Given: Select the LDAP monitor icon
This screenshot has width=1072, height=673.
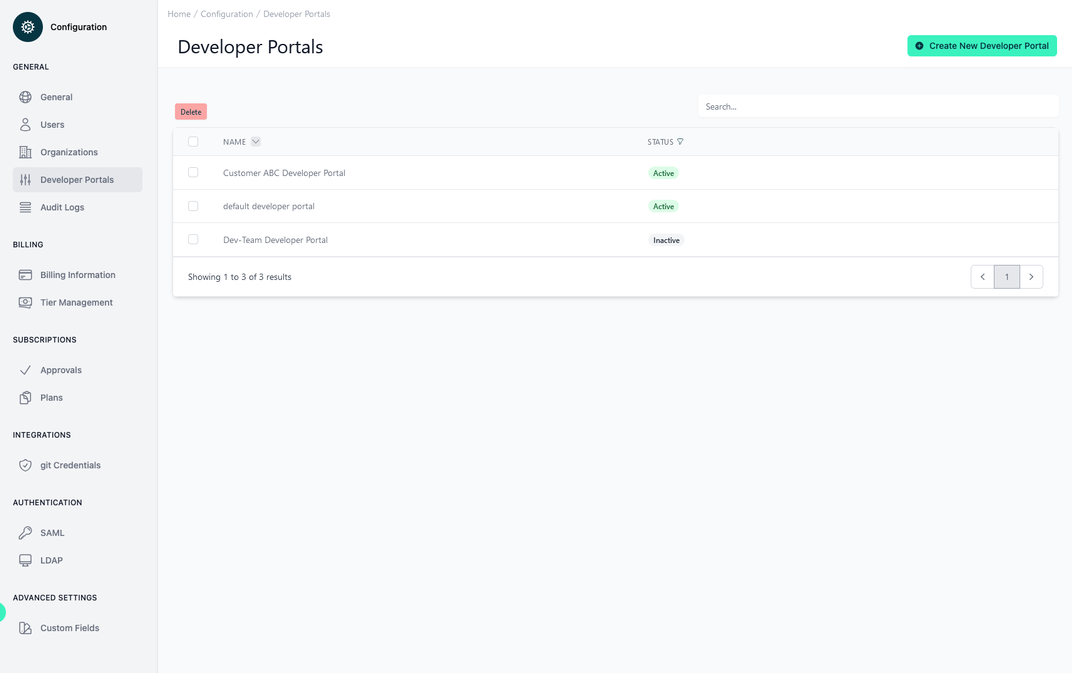Looking at the screenshot, I should [x=25, y=559].
